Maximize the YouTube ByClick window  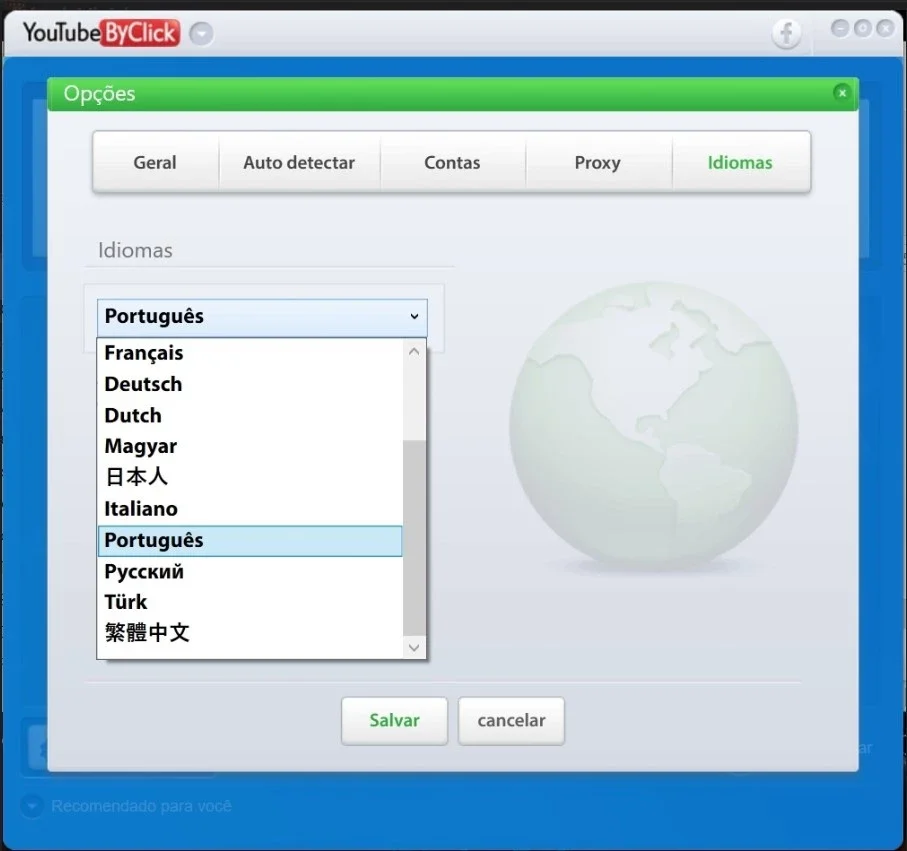pos(862,28)
